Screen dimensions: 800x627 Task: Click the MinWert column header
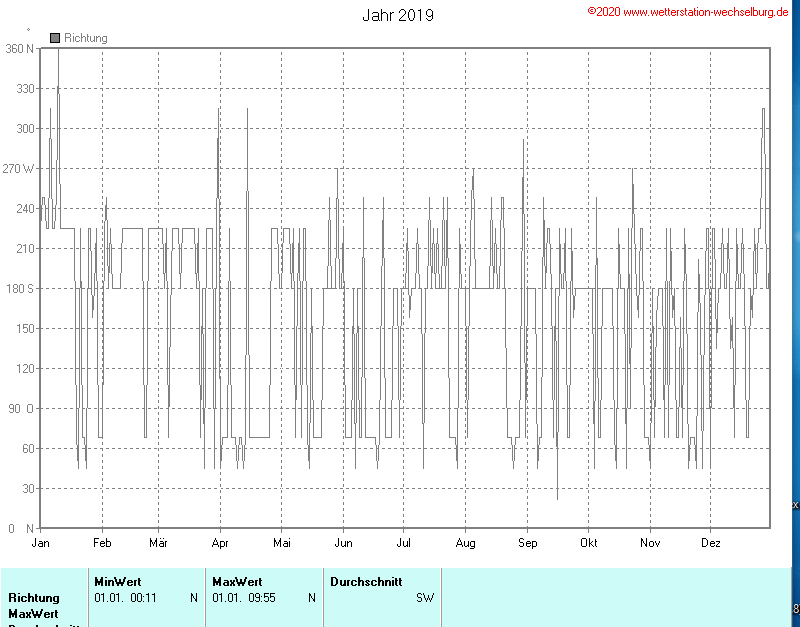click(x=118, y=582)
